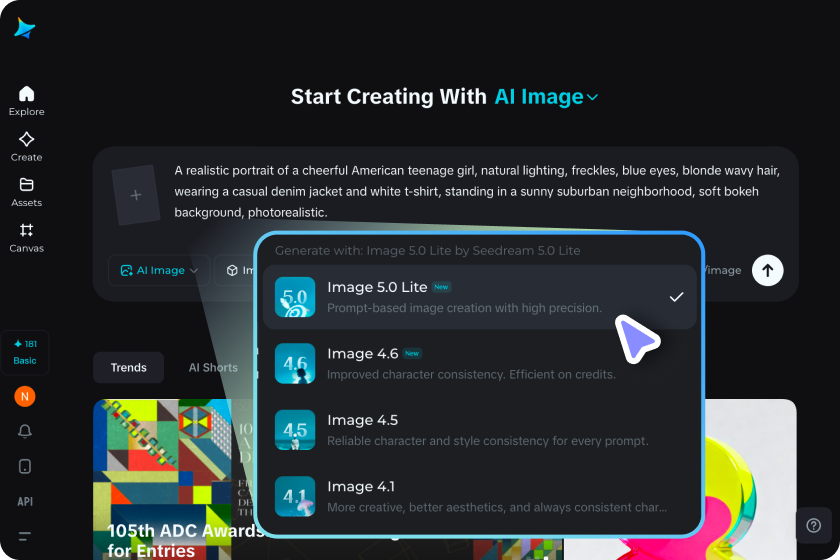Select Image 5.0 Lite model
Viewport: 840px width, 560px height.
point(479,297)
